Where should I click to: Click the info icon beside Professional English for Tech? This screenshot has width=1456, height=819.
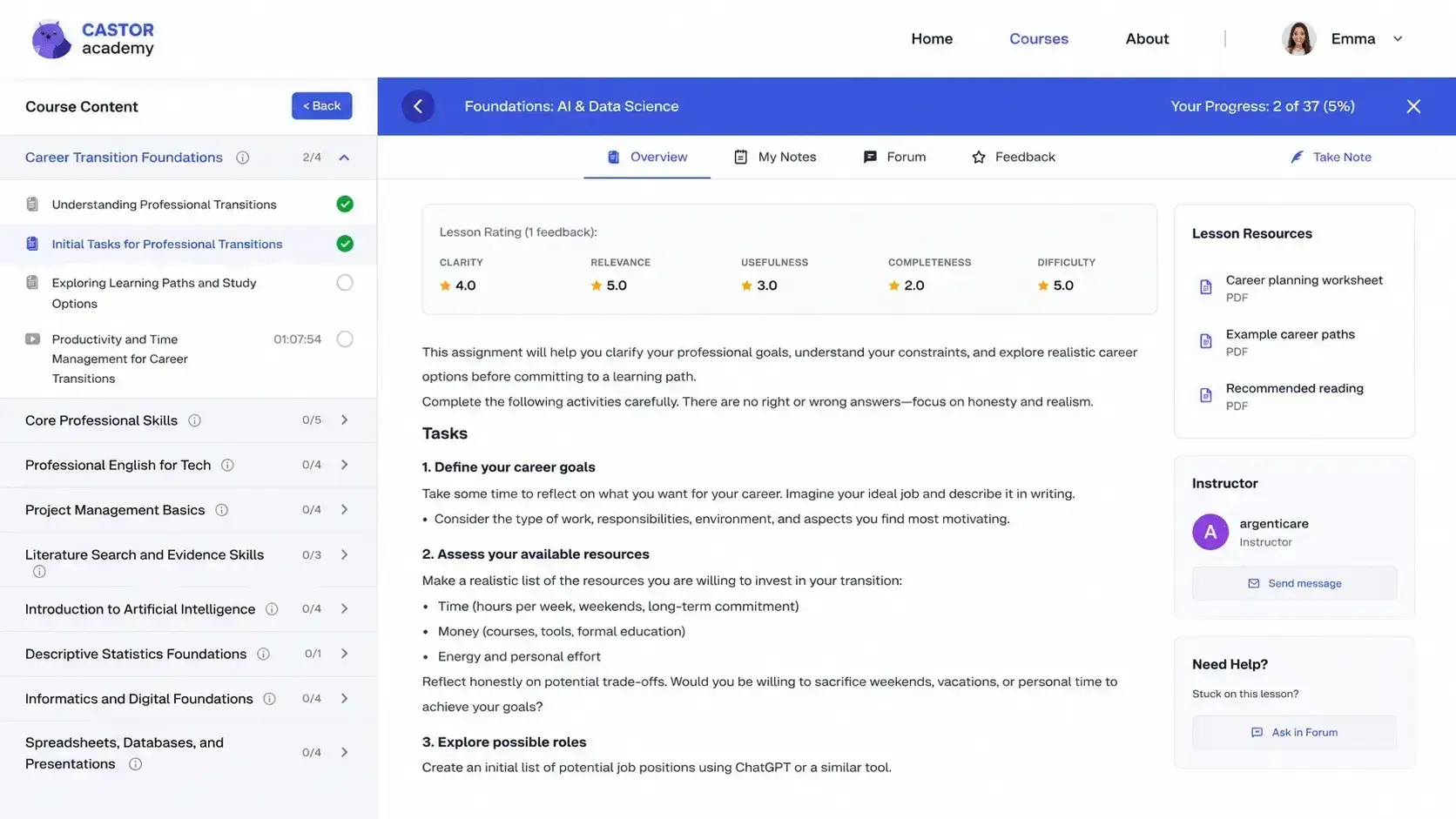pyautogui.click(x=227, y=465)
